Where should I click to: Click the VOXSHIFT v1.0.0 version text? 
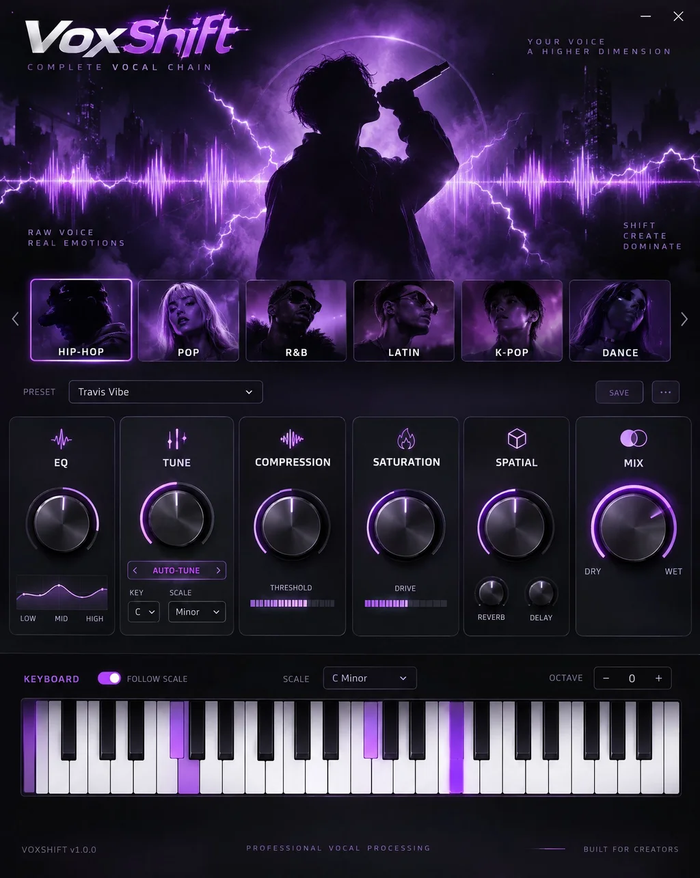tap(59, 849)
